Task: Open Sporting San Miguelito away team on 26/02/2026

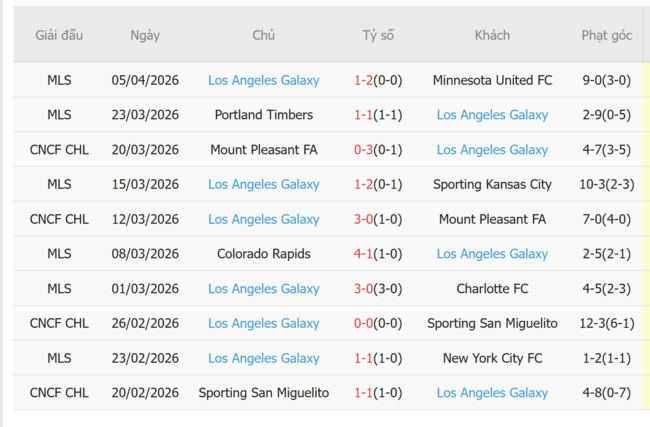Action: (492, 324)
